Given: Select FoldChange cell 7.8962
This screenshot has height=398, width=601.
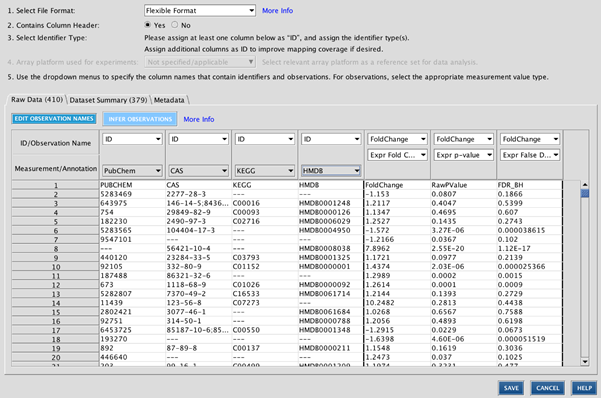Looking at the screenshot, I should point(397,248).
